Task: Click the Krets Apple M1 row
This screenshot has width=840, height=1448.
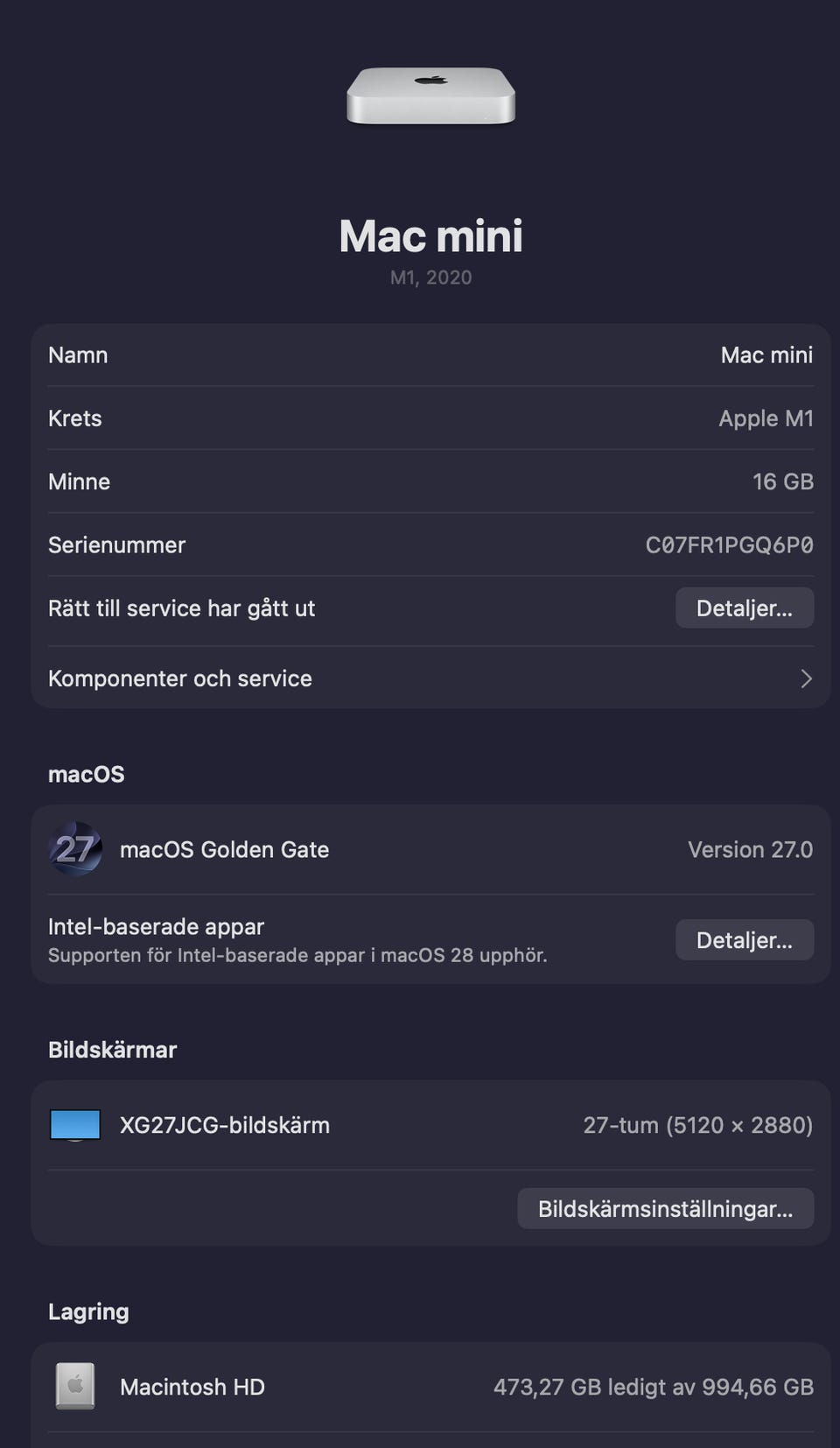Action: tap(430, 418)
